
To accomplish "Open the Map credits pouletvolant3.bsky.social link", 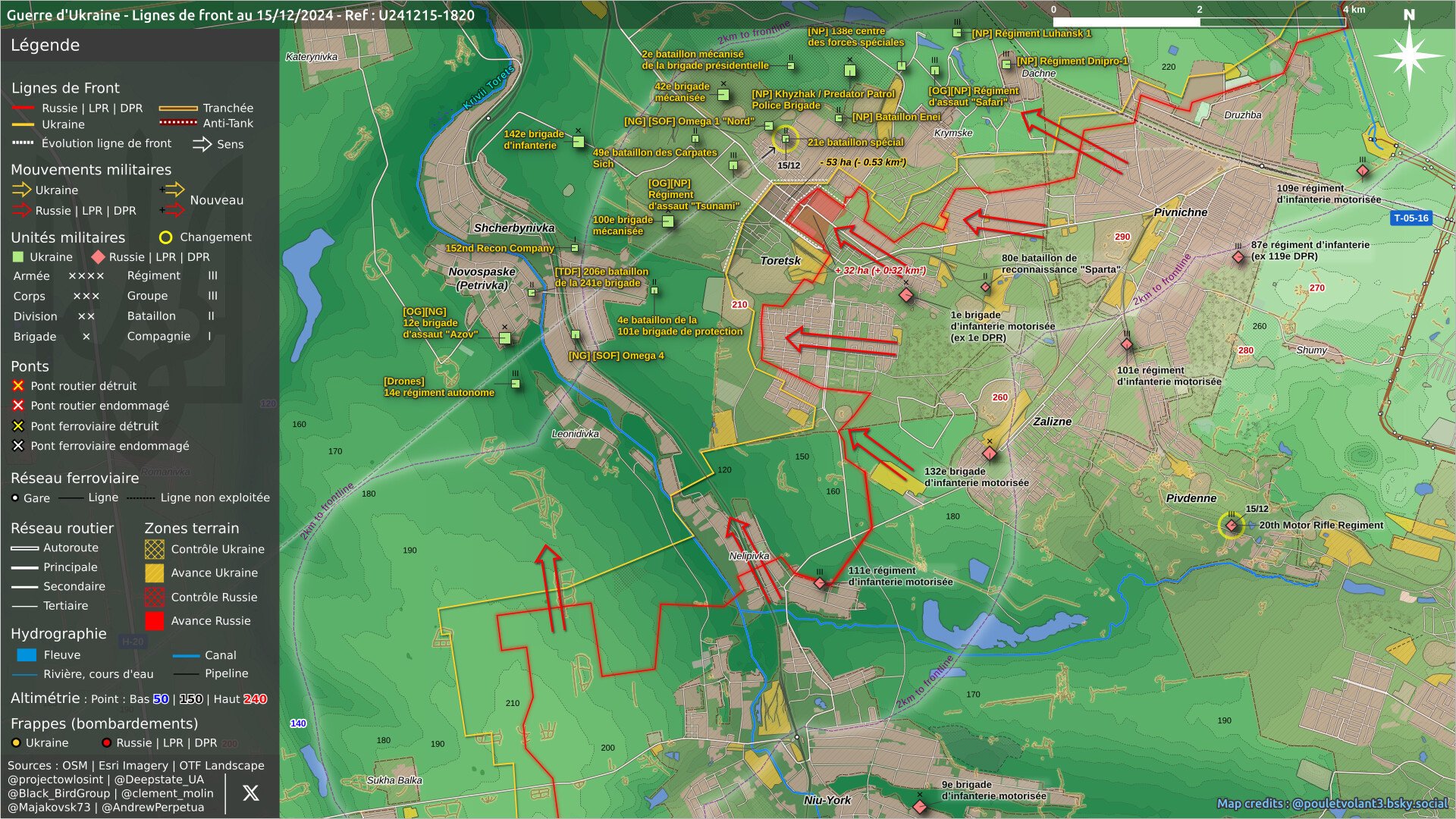I will (x=1332, y=803).
